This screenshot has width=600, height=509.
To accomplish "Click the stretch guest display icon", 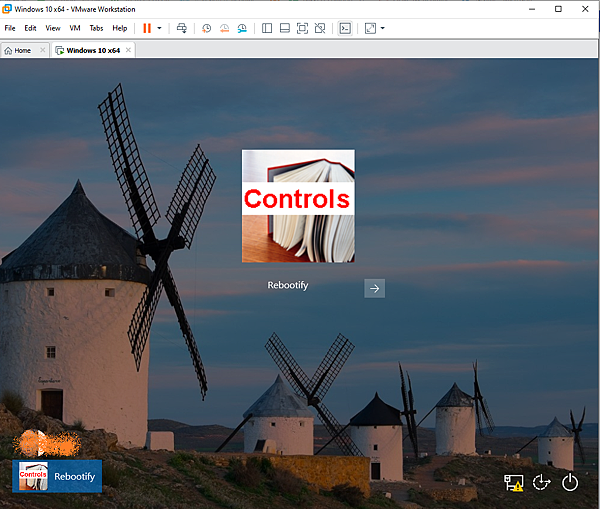I will tap(370, 28).
